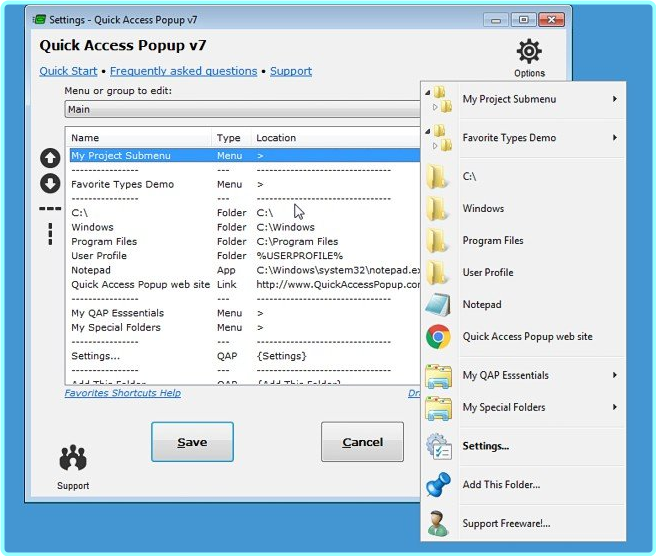The height and width of the screenshot is (556, 656).
Task: Choose Settings... from popup menu
Action: point(485,446)
